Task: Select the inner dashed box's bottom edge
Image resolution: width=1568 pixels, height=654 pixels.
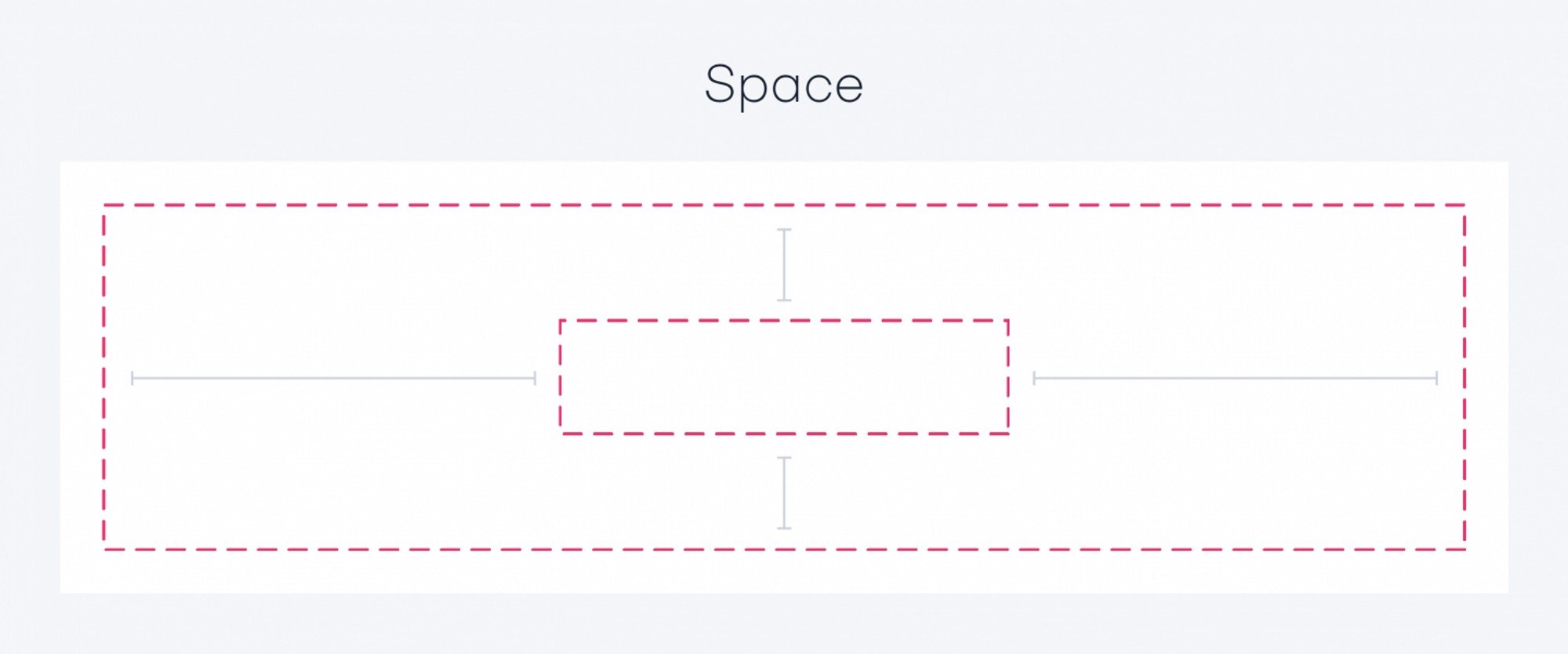Action: (x=784, y=433)
